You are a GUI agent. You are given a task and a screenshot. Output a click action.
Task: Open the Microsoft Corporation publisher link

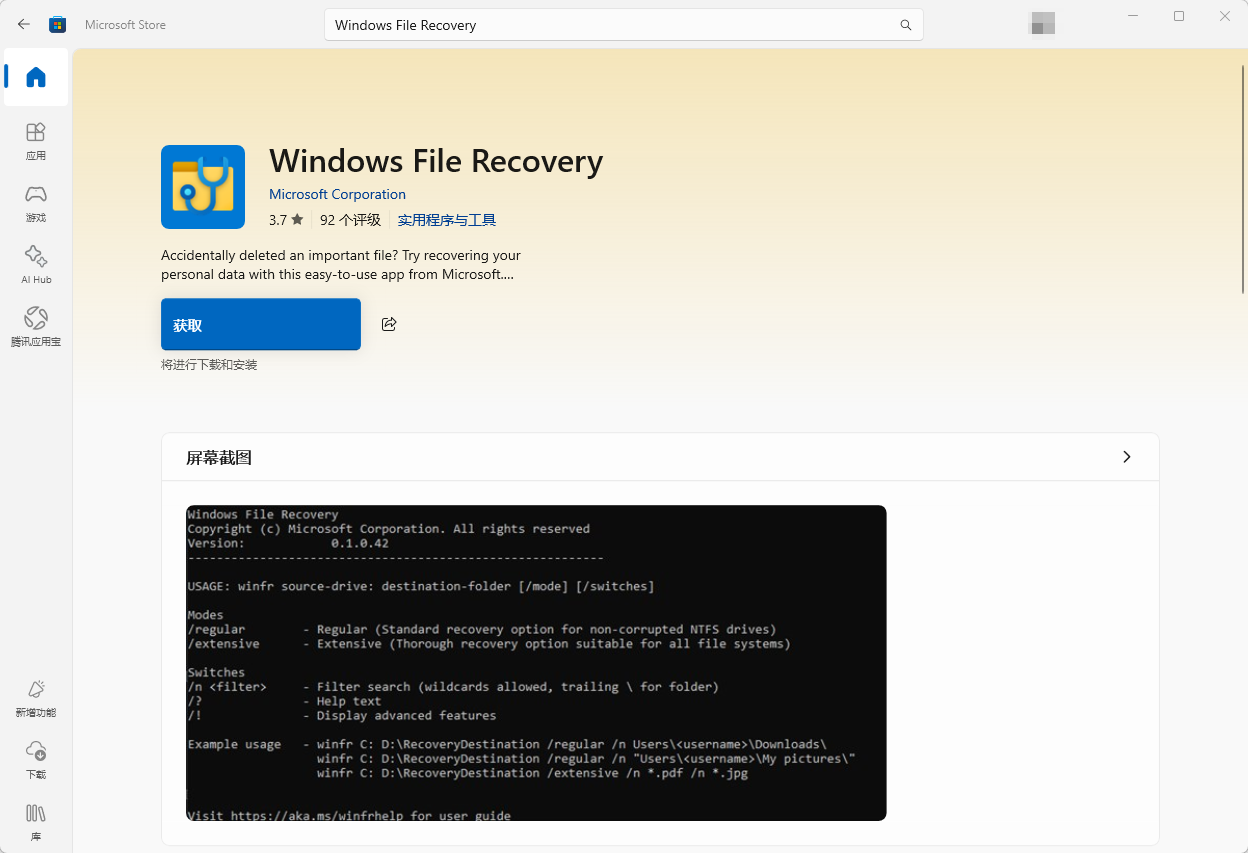click(337, 194)
